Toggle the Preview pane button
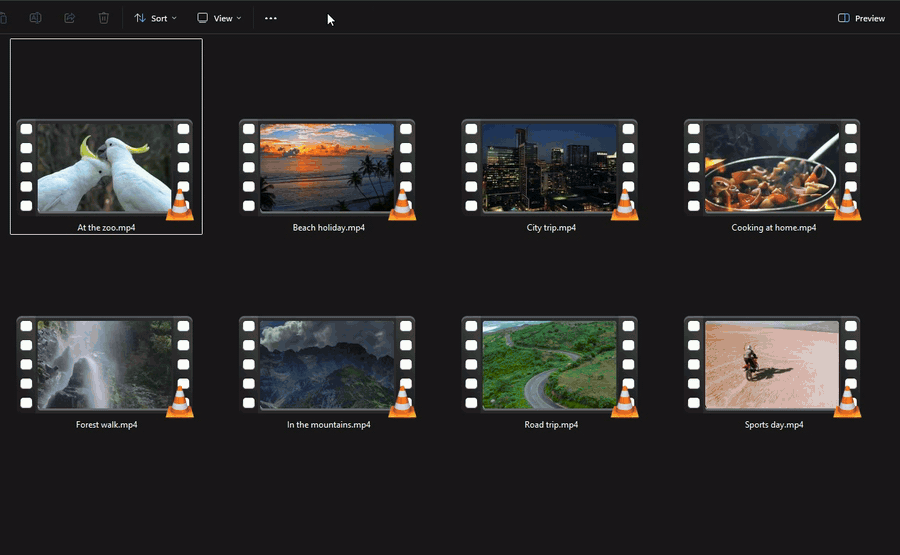900x555 pixels. pos(862,18)
